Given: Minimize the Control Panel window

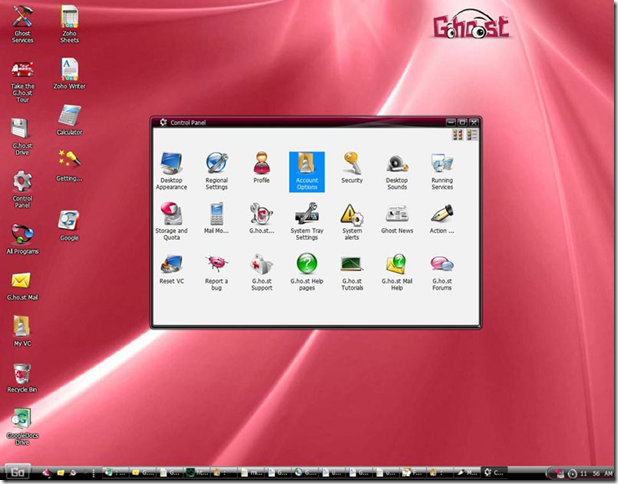Looking at the screenshot, I should [451, 122].
